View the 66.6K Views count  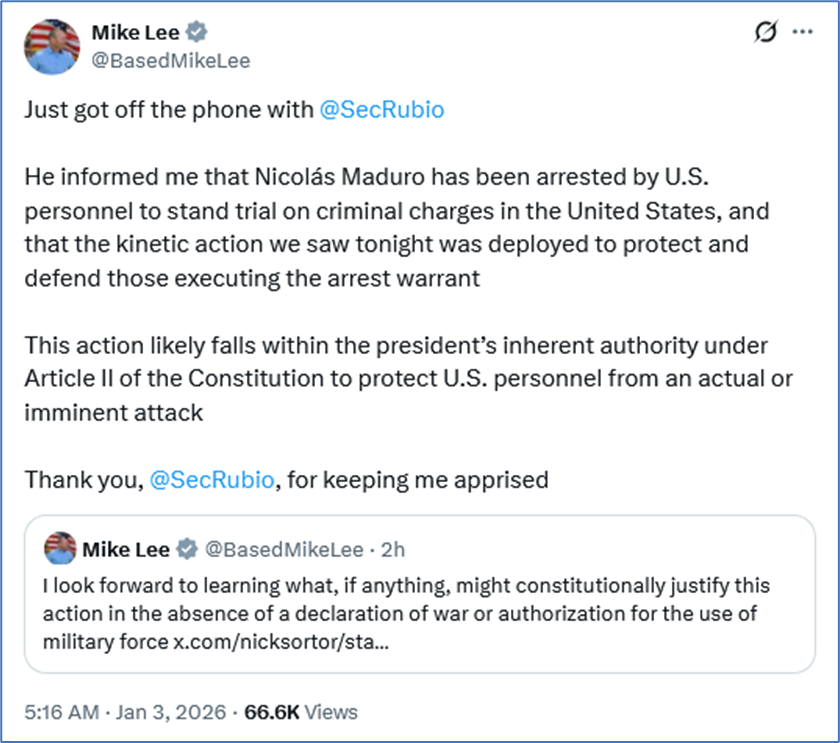[302, 712]
